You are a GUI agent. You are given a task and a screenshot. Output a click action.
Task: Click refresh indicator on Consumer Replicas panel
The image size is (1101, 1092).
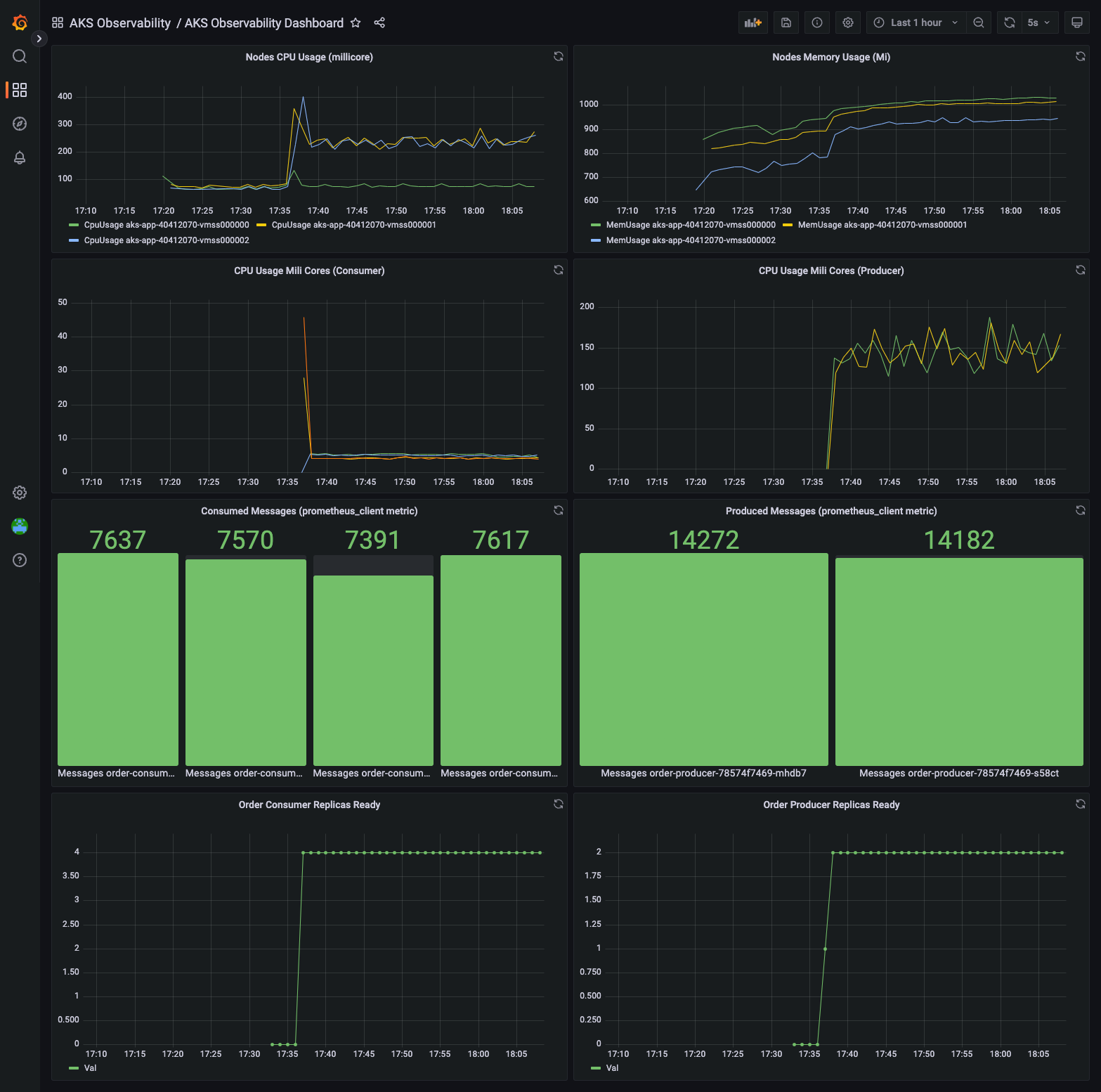(559, 804)
